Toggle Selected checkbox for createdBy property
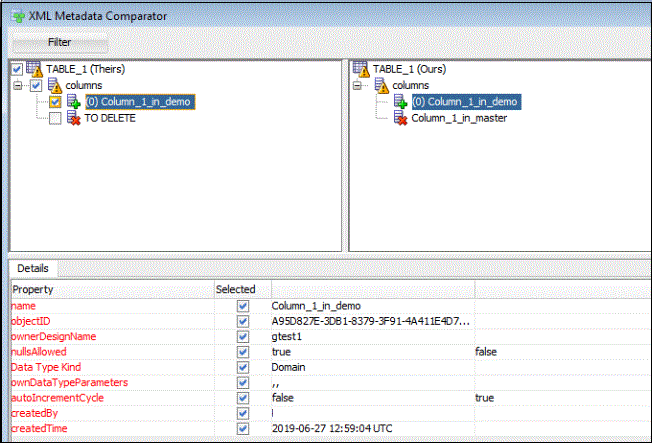Viewport: 652px width, 443px height. click(x=243, y=413)
